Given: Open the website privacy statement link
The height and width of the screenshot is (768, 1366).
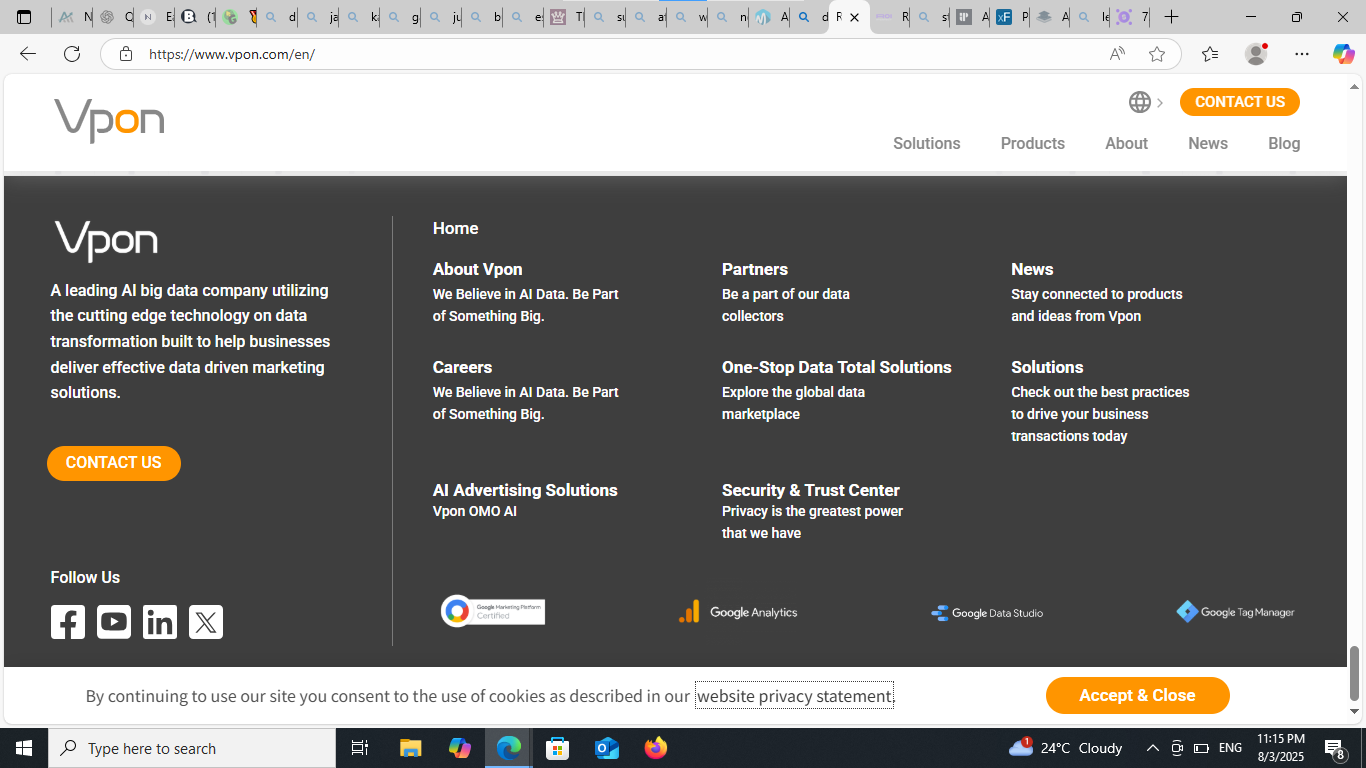Looking at the screenshot, I should [x=794, y=696].
